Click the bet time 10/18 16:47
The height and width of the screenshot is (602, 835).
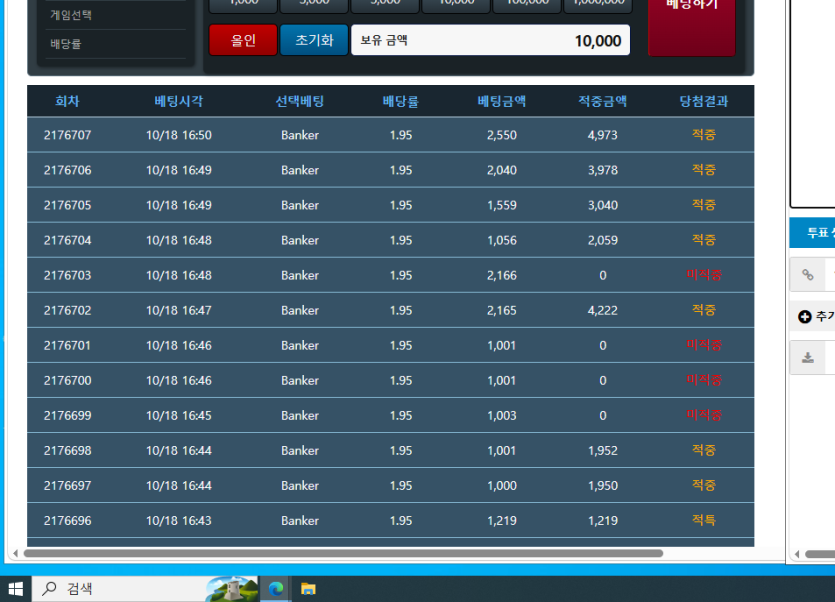[179, 311]
